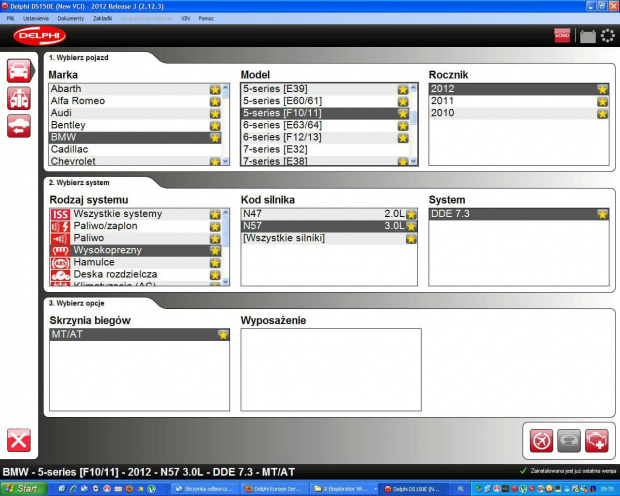
Task: Open the Dokumenty menu
Action: [71, 19]
